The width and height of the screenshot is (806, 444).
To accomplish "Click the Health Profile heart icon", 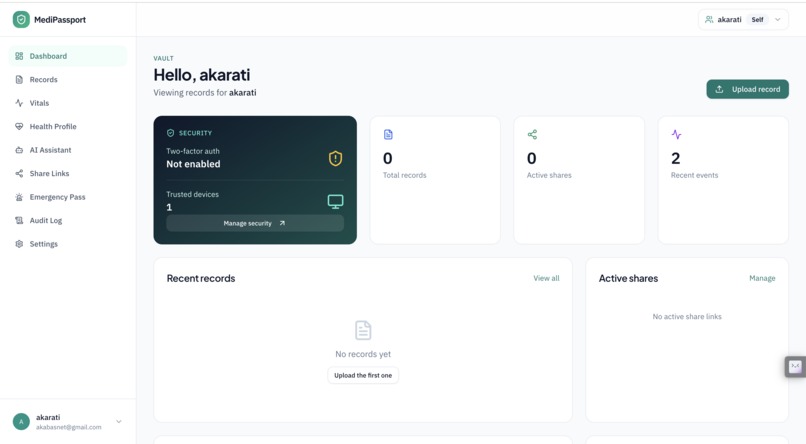I will coord(19,126).
